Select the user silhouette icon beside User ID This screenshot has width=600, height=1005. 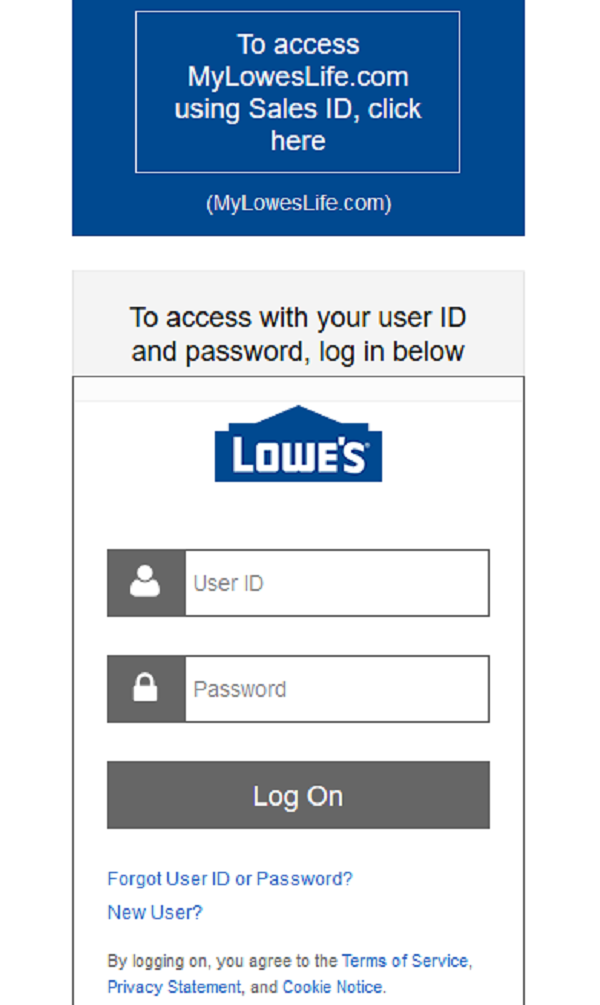pos(145,582)
